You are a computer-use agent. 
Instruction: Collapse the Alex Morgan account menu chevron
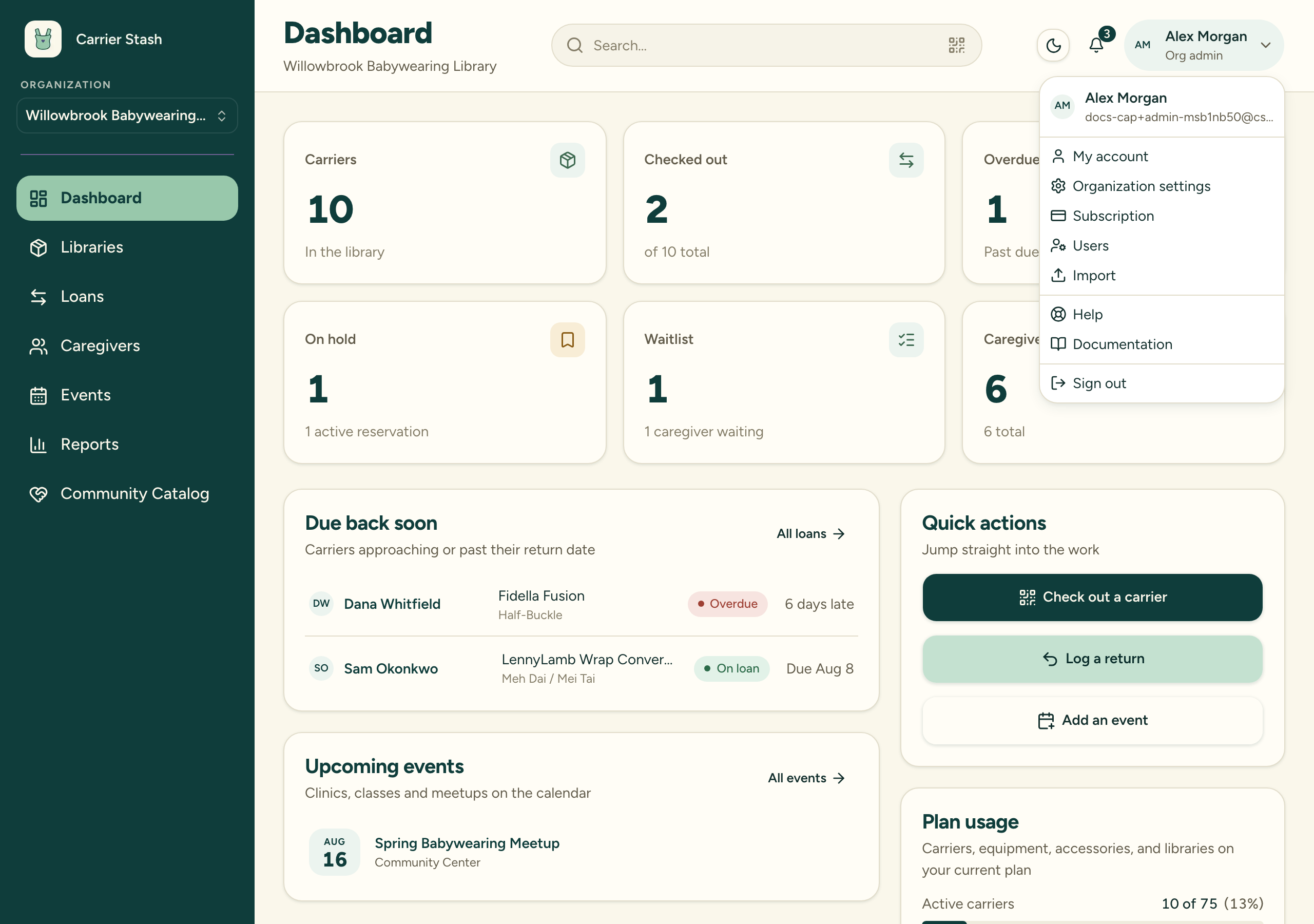1266,45
